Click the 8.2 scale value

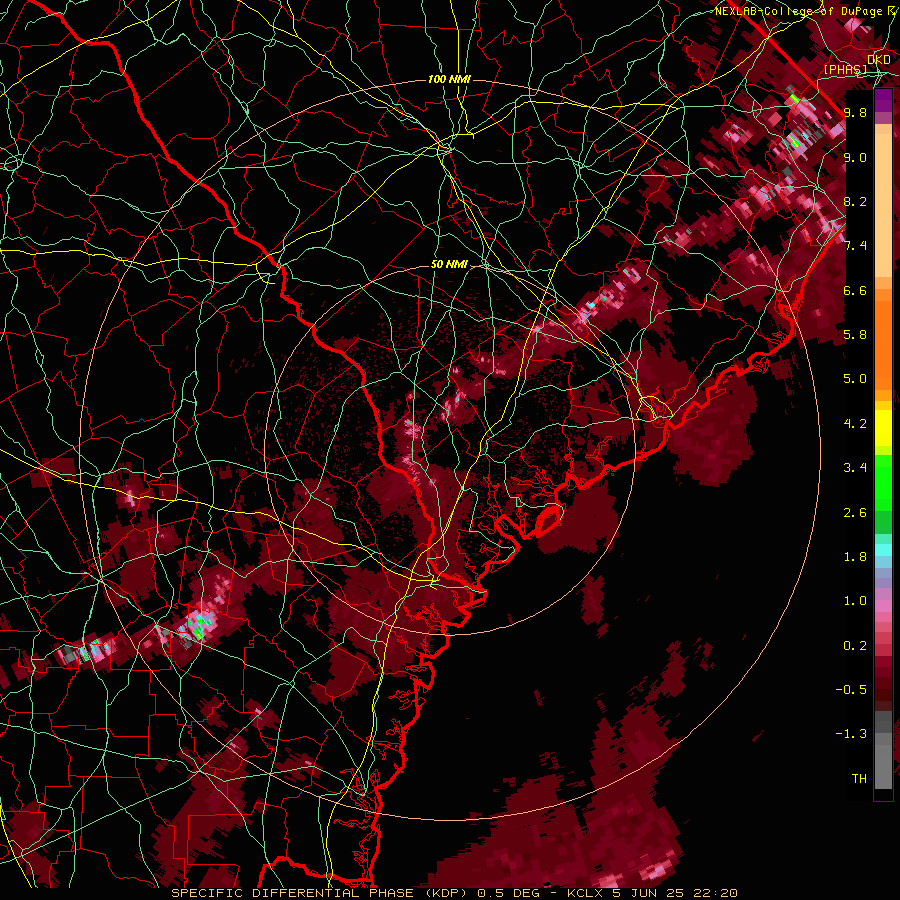855,201
